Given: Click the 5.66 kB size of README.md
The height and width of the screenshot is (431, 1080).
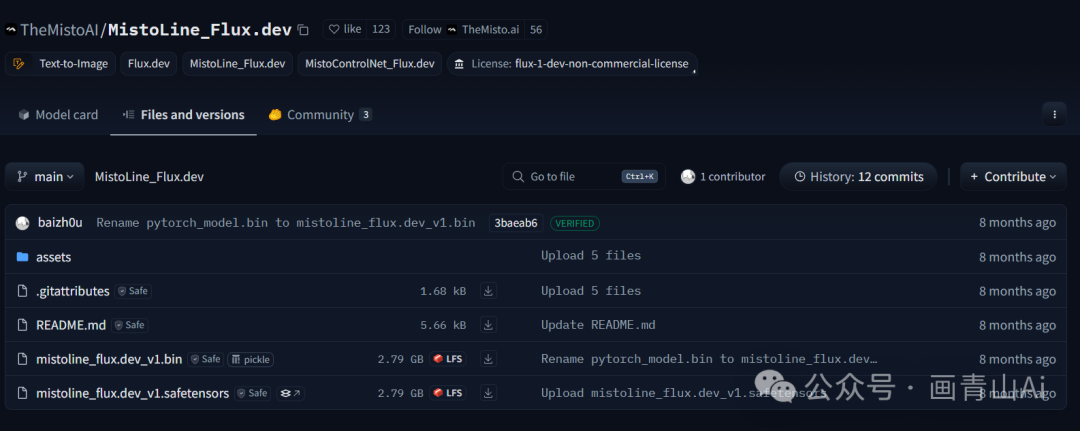Looking at the screenshot, I should pos(443,325).
